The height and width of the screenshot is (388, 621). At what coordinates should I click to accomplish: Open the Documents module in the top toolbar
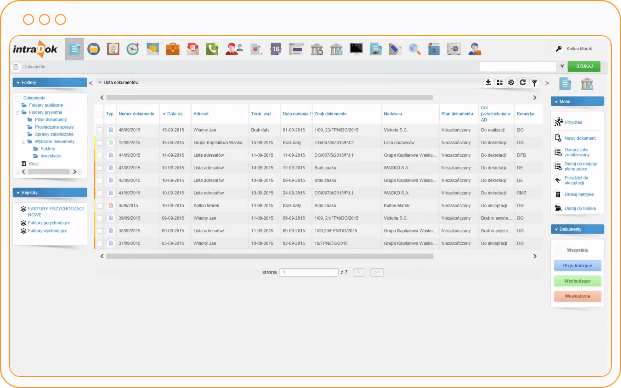pyautogui.click(x=74, y=49)
